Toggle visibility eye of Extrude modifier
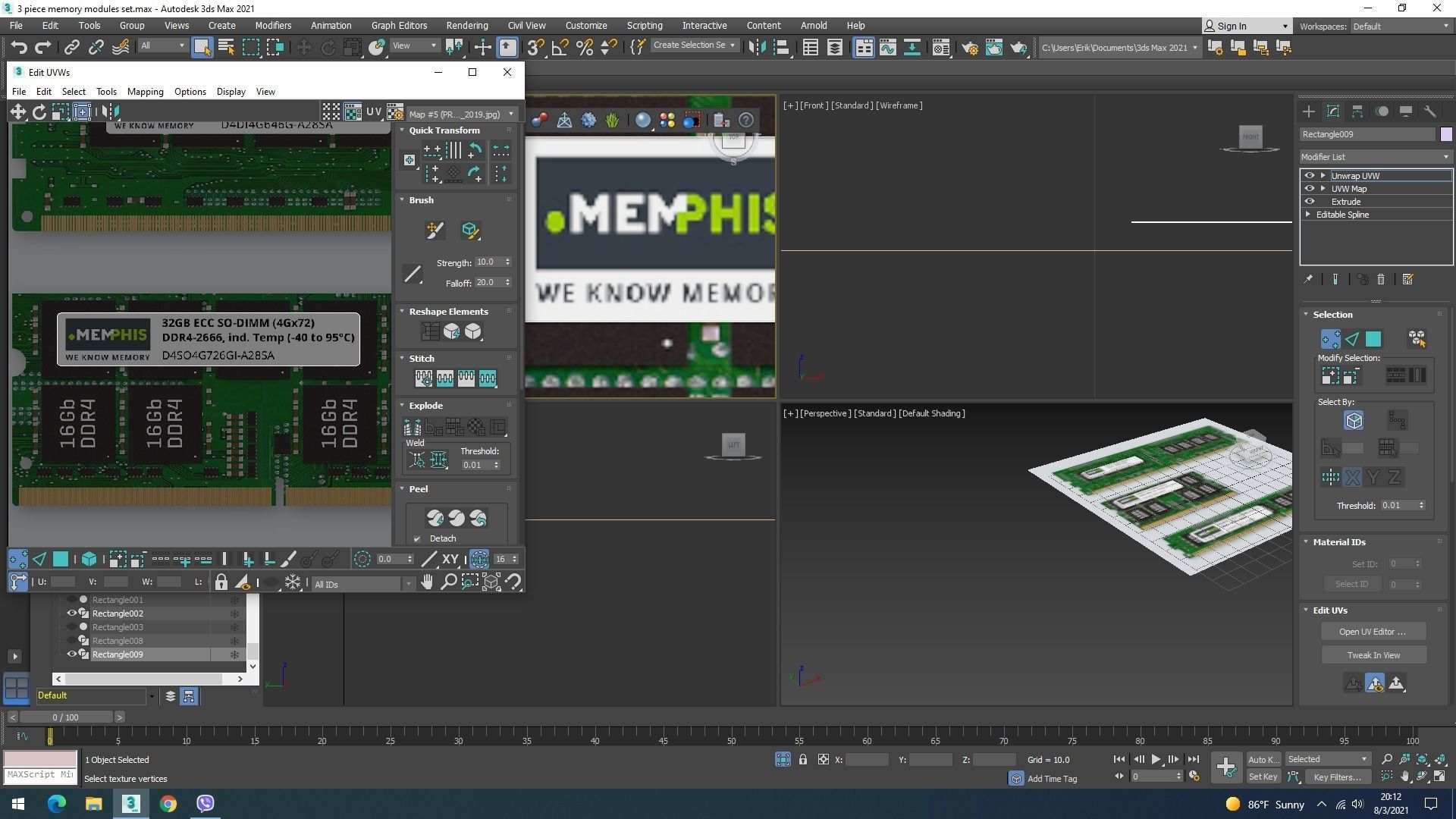 (1309, 202)
